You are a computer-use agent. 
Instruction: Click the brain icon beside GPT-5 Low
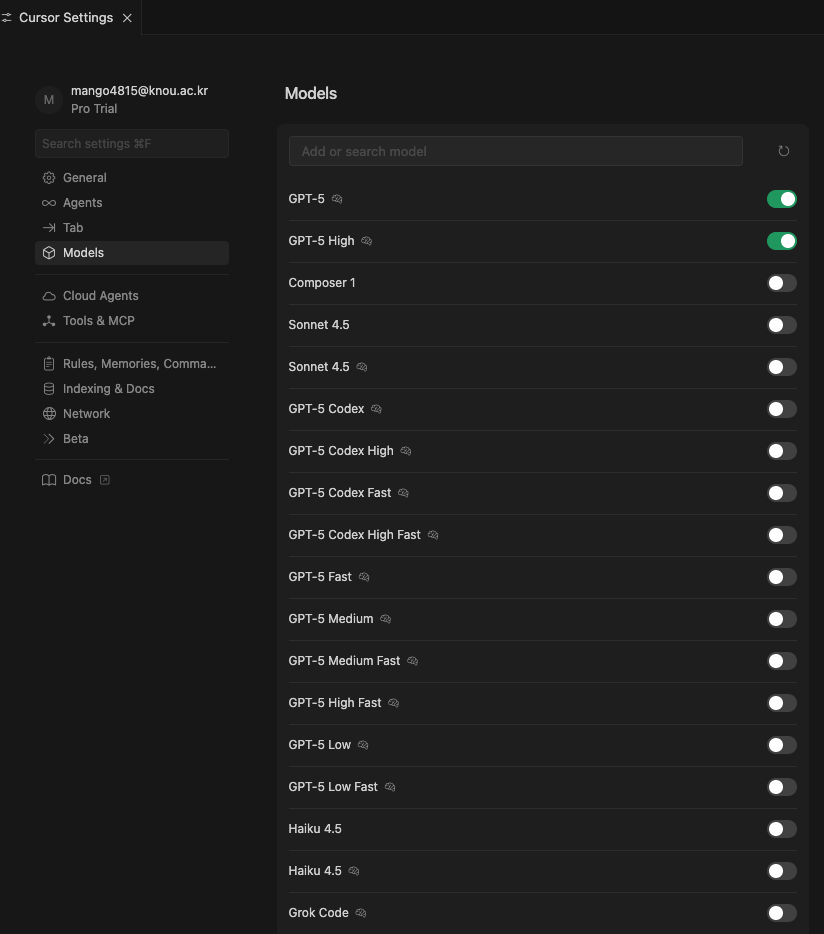(x=363, y=745)
